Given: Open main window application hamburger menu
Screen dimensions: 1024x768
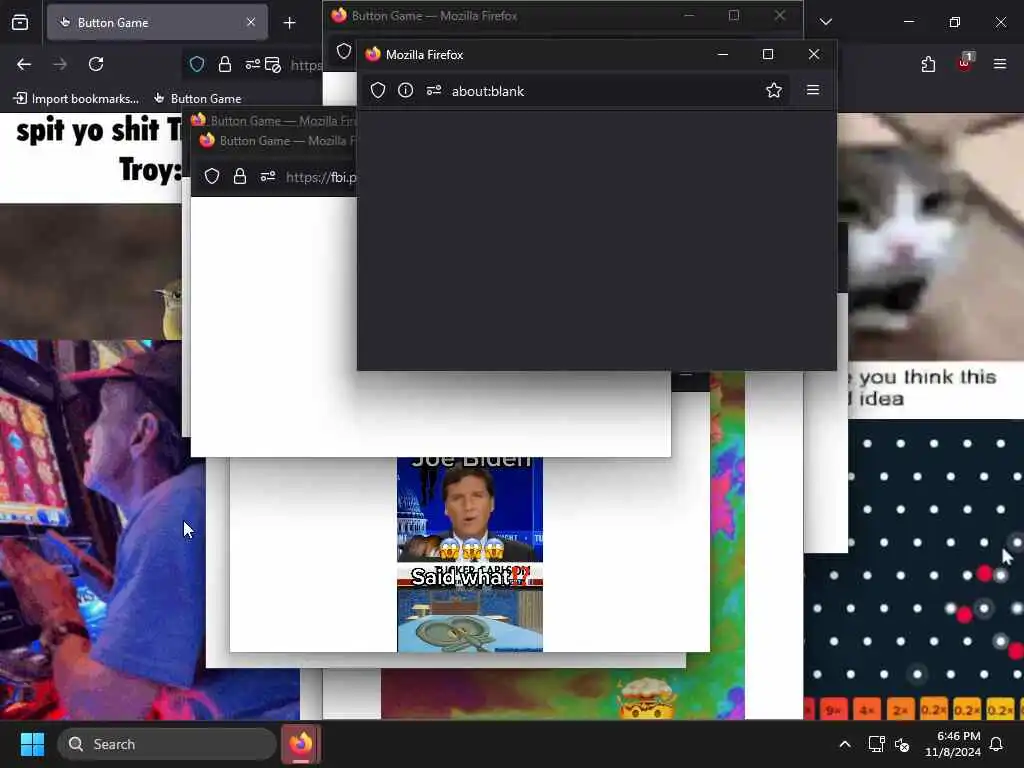Looking at the screenshot, I should (x=1000, y=64).
